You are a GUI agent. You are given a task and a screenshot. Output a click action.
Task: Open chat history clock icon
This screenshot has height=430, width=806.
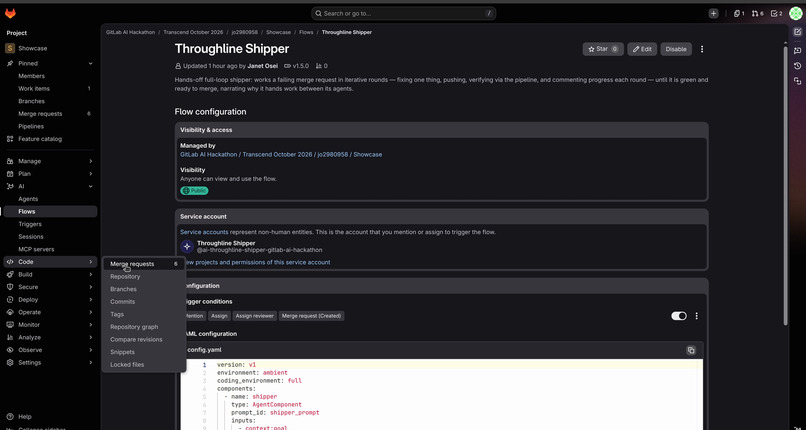797,66
